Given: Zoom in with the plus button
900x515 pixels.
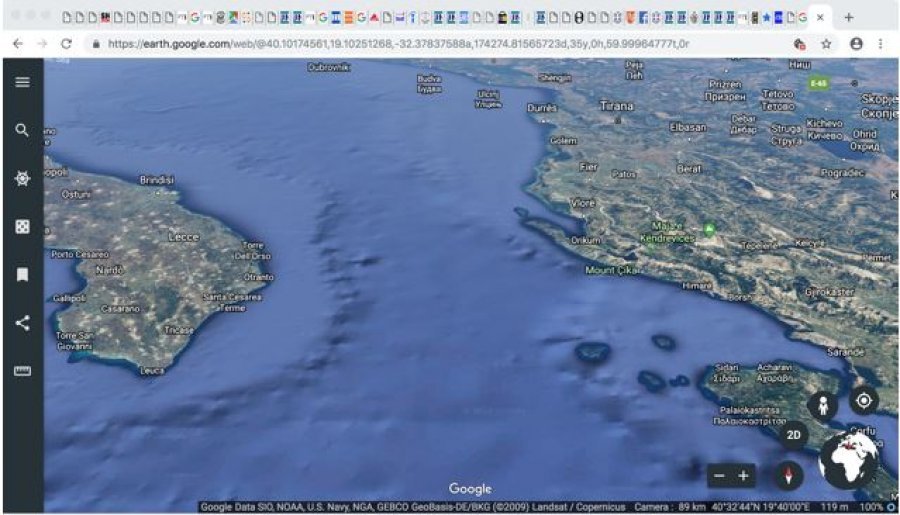Looking at the screenshot, I should (x=743, y=476).
